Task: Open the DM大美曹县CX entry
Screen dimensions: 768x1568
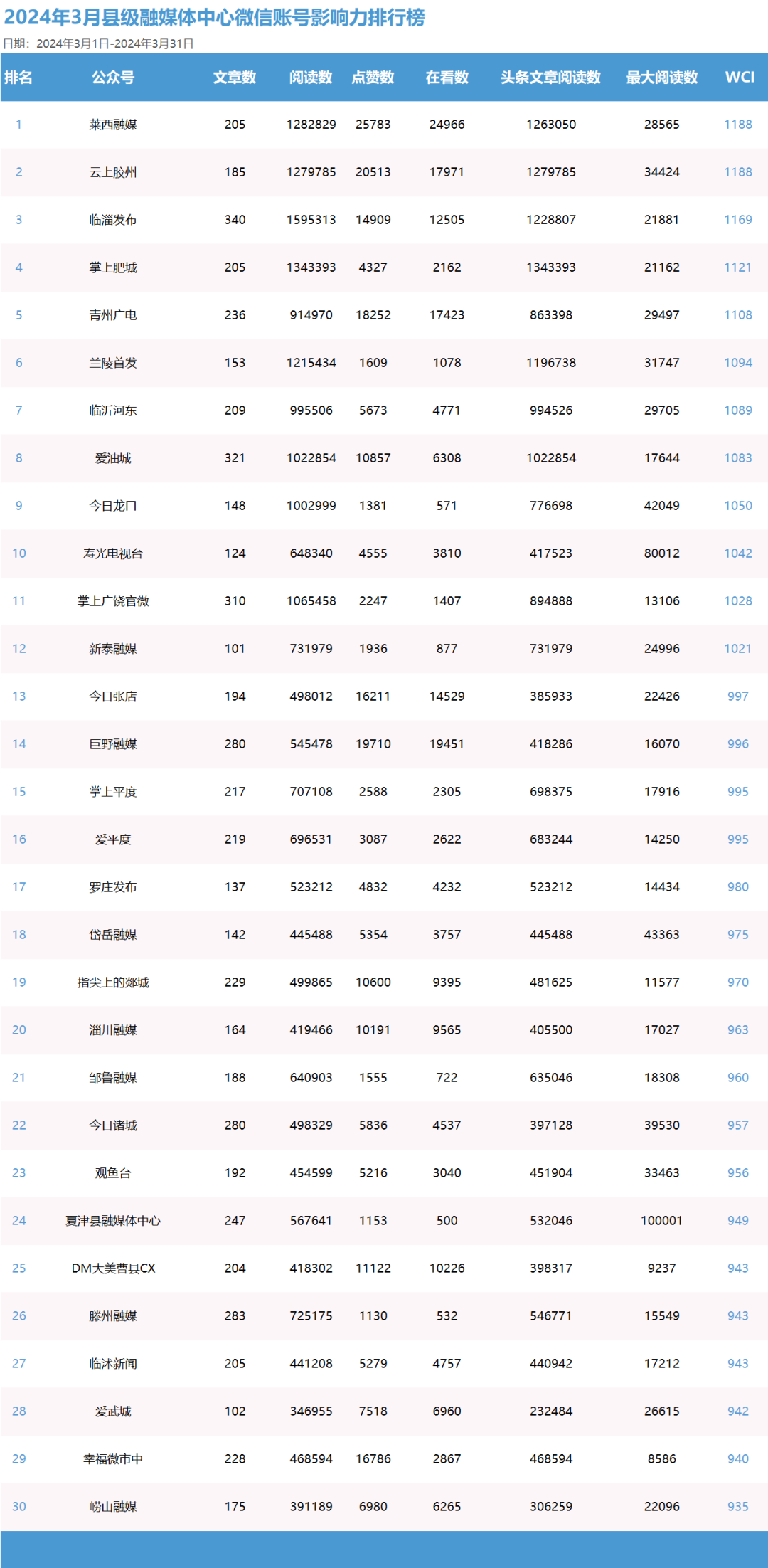Action: tap(113, 1268)
